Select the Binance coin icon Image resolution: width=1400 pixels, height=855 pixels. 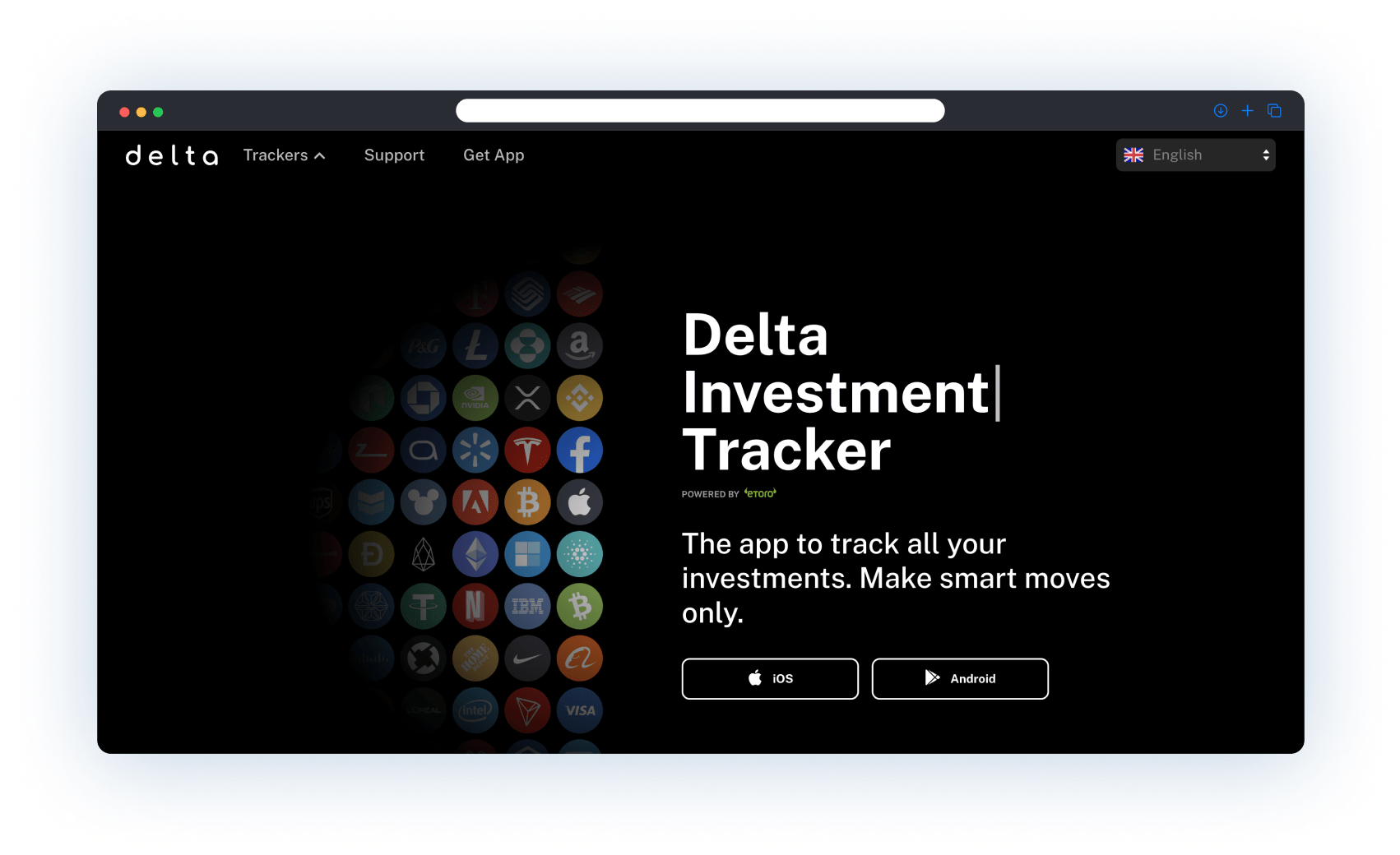[x=580, y=398]
